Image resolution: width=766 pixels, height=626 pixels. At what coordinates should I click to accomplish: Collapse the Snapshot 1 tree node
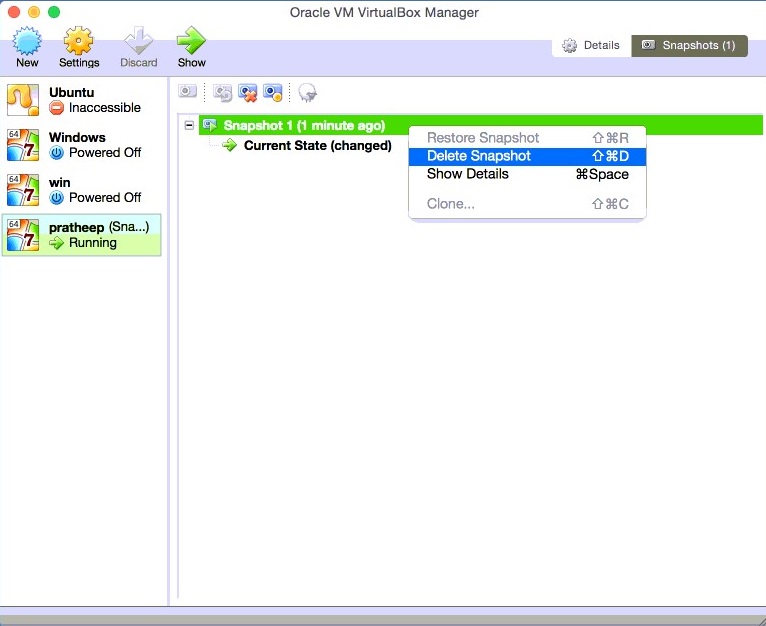(x=189, y=125)
